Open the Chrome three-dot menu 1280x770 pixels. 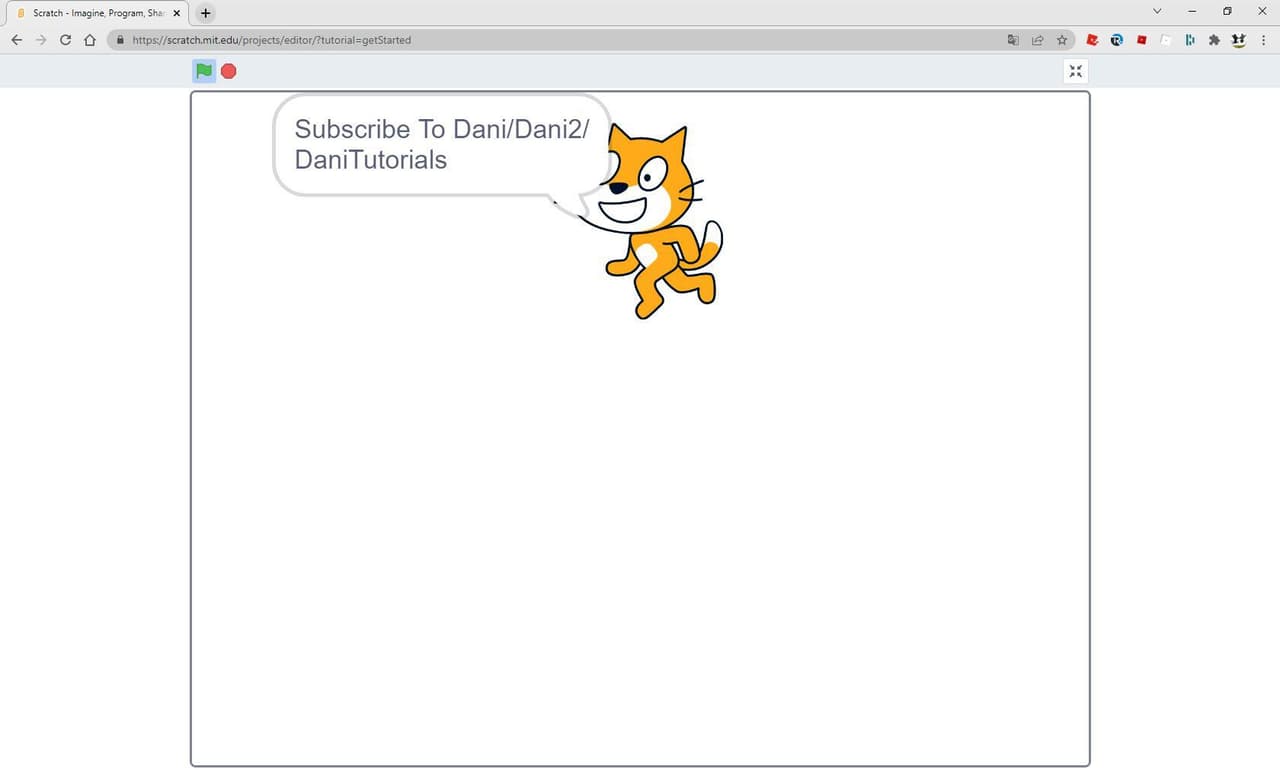click(1264, 40)
